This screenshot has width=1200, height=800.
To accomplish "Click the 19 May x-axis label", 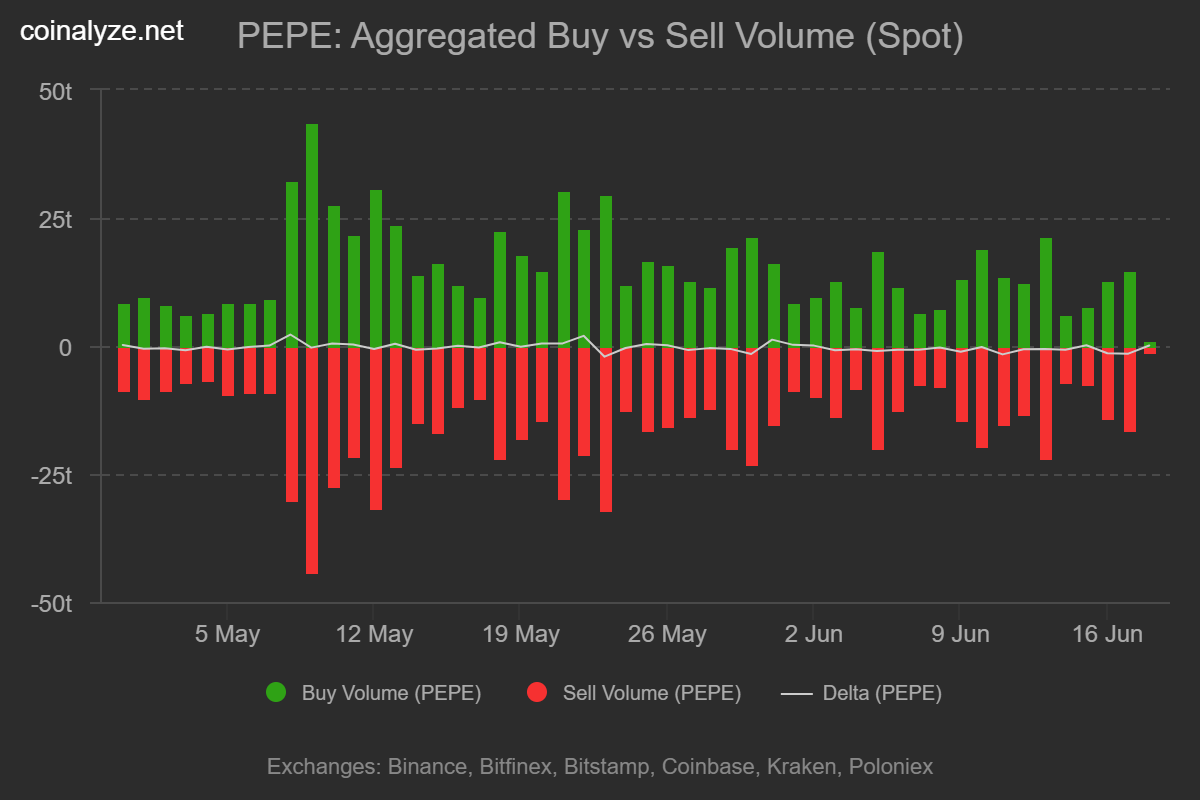I will (x=520, y=634).
